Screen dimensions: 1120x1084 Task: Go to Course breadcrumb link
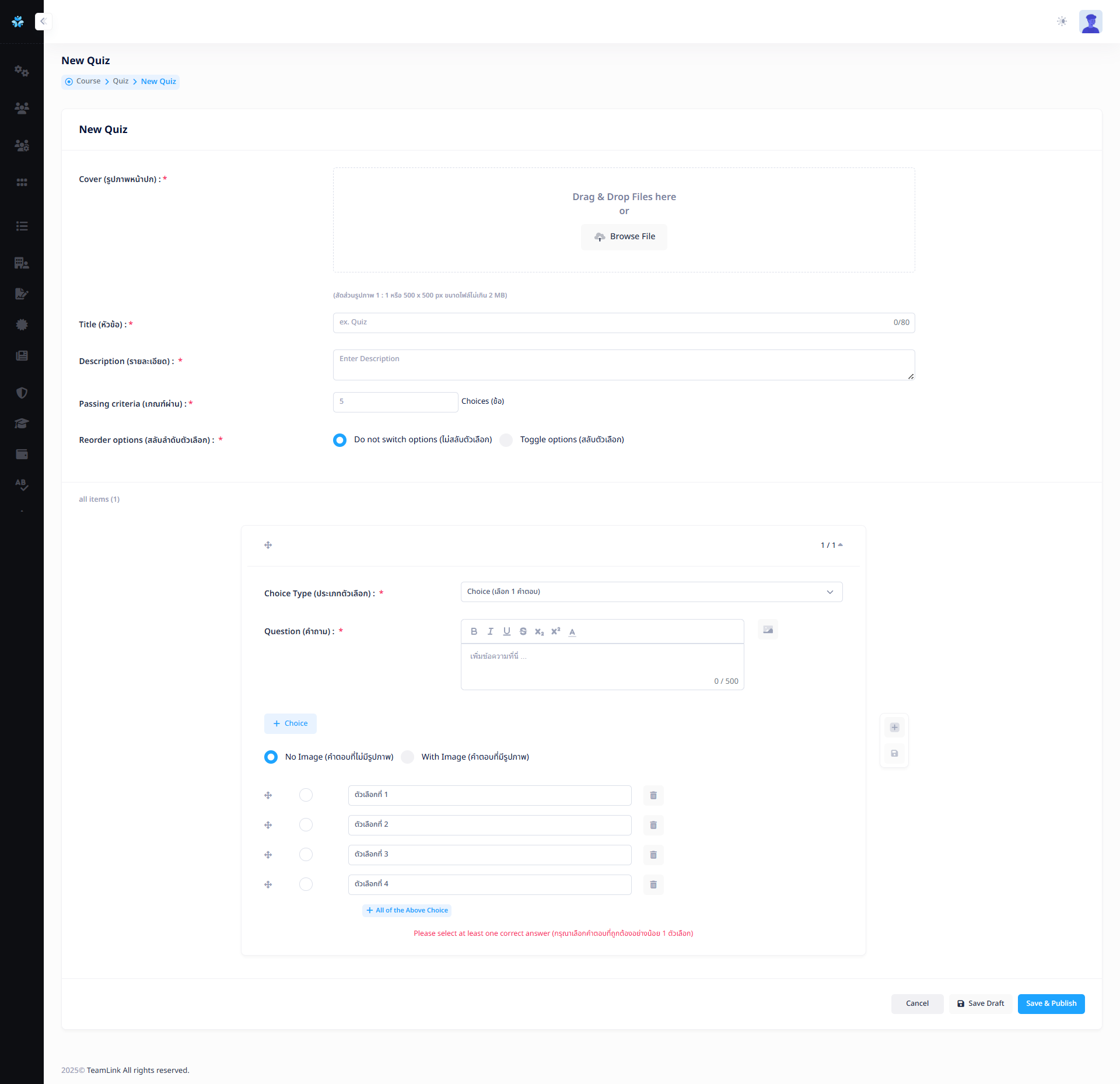click(88, 81)
